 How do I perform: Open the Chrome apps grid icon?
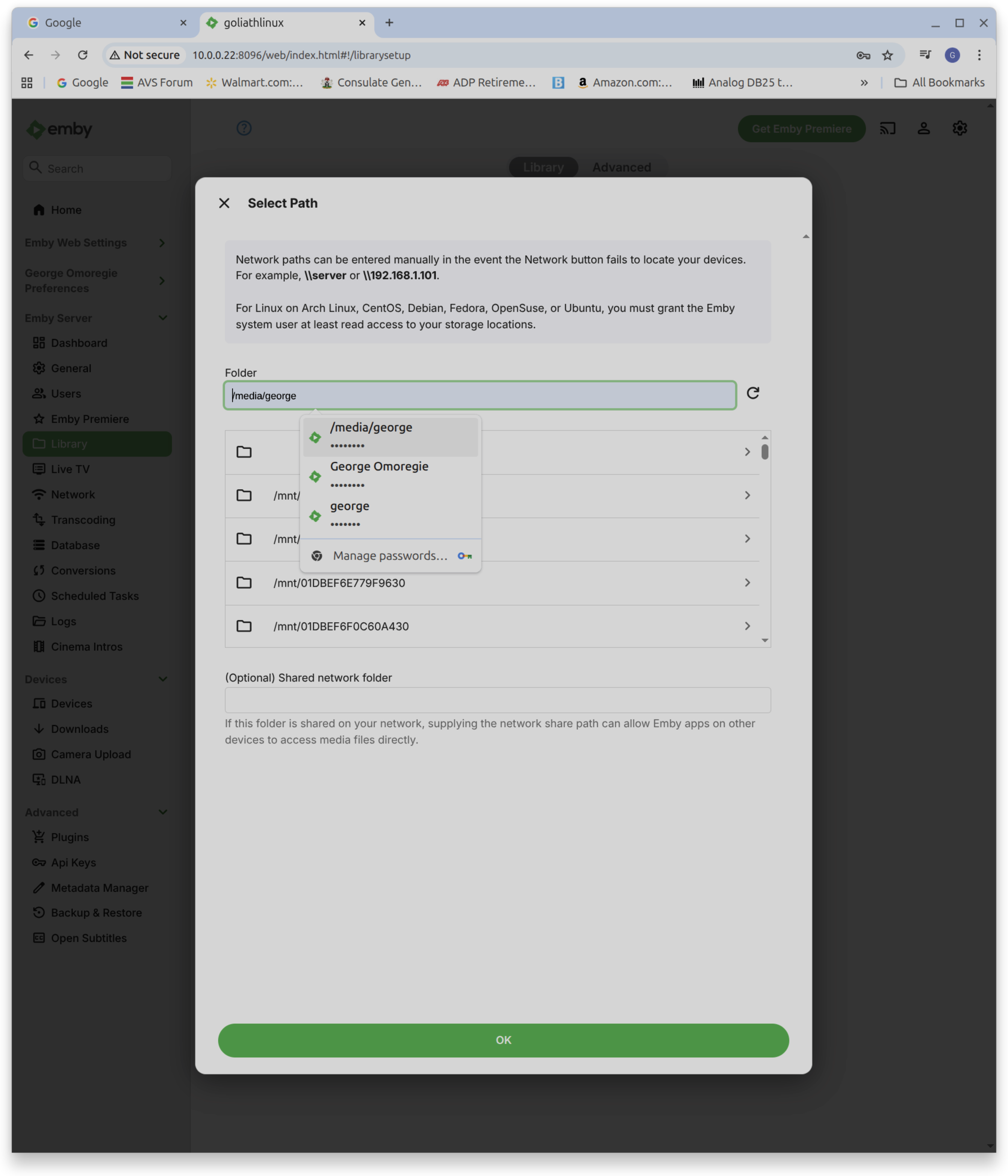(x=27, y=83)
